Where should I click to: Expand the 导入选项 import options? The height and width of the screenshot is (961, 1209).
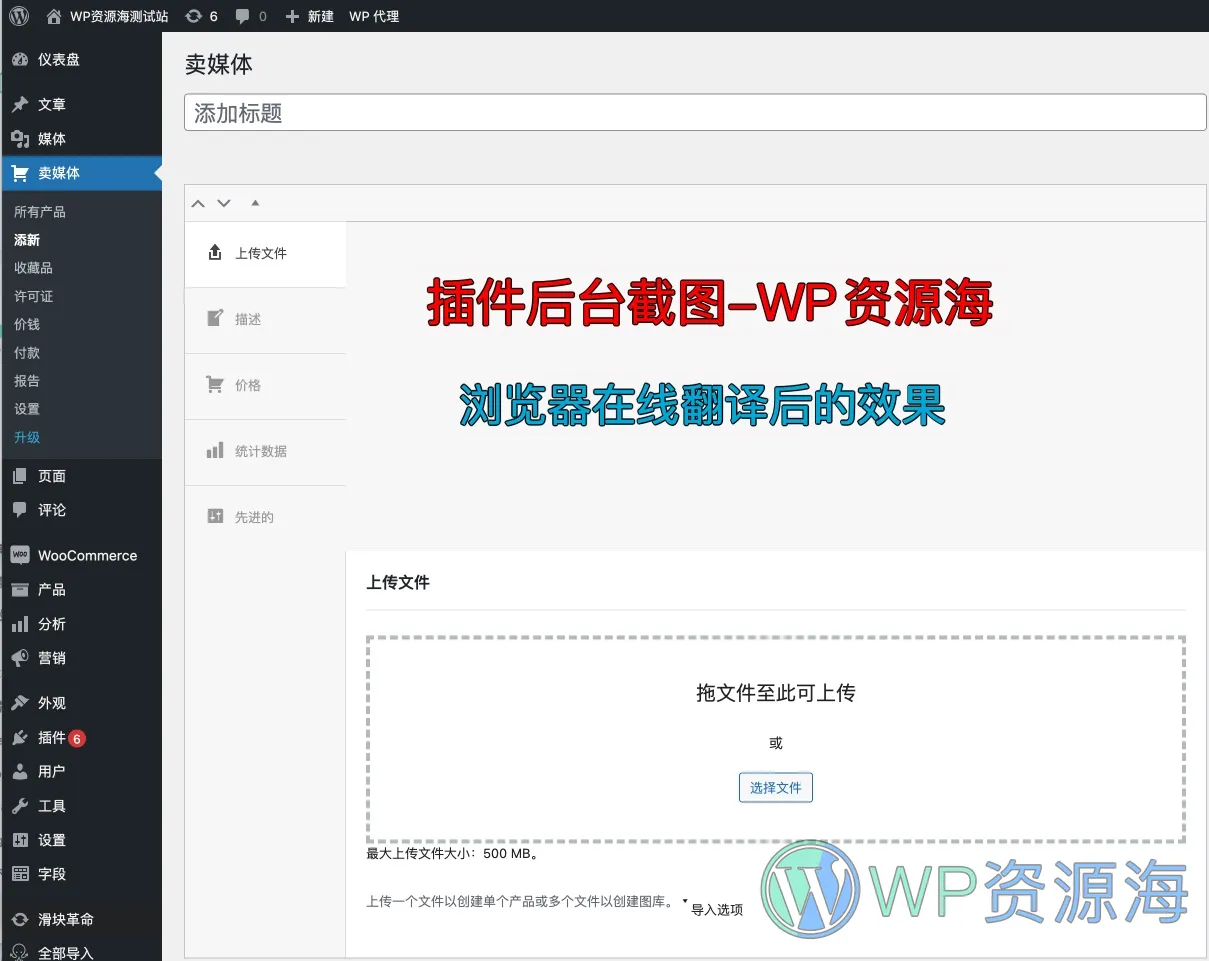716,909
